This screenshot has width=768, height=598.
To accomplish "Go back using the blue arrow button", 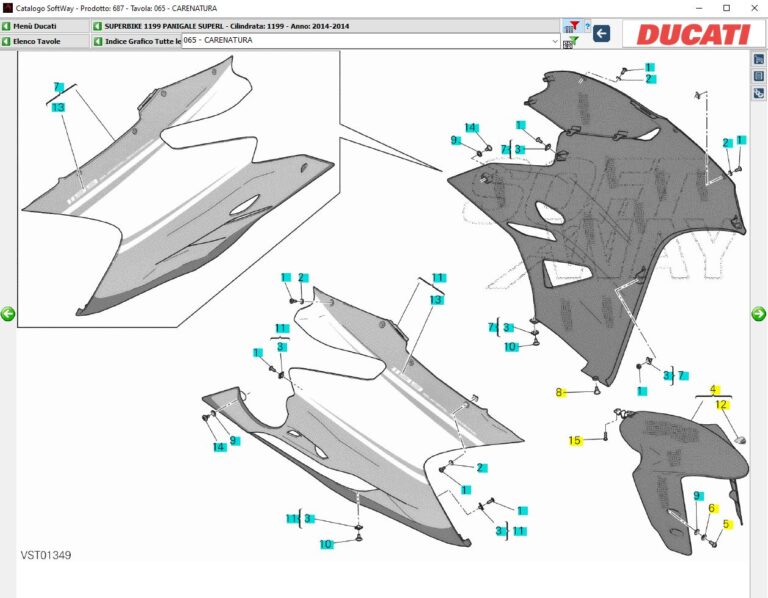I will coord(601,33).
